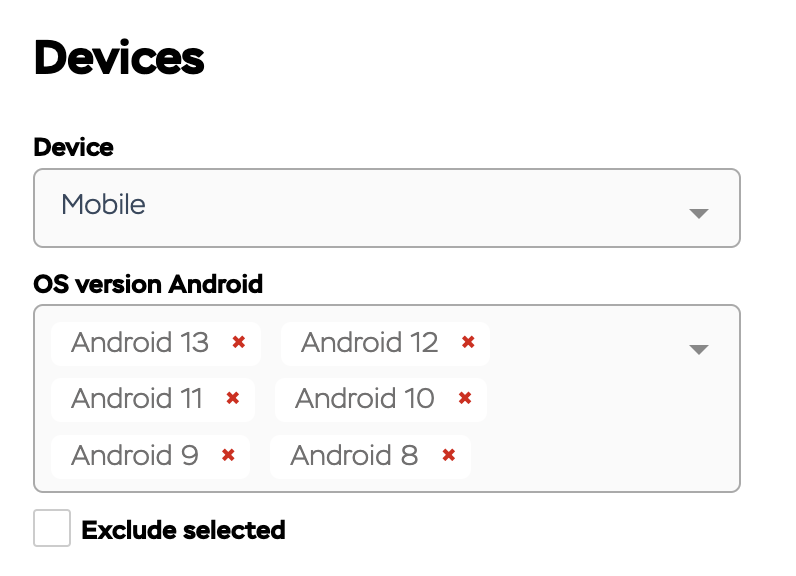The height and width of the screenshot is (576, 796).
Task: Open the OS version Android dropdown arrow
Action: (699, 349)
